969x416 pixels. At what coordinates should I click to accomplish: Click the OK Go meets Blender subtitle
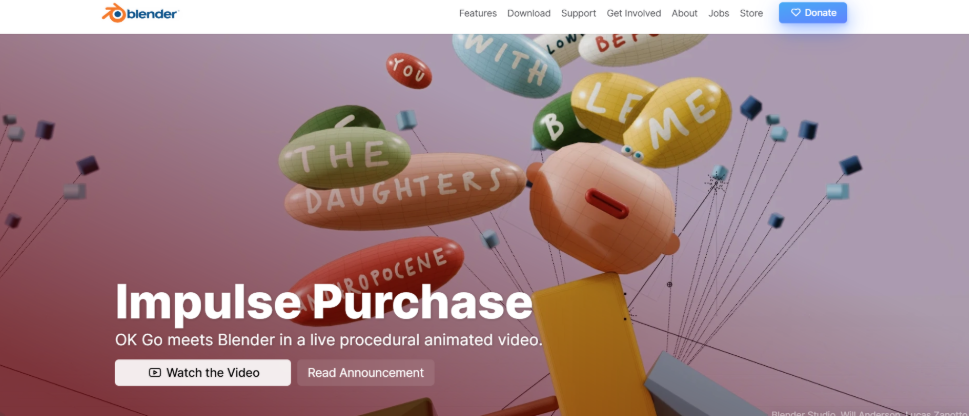[328, 340]
